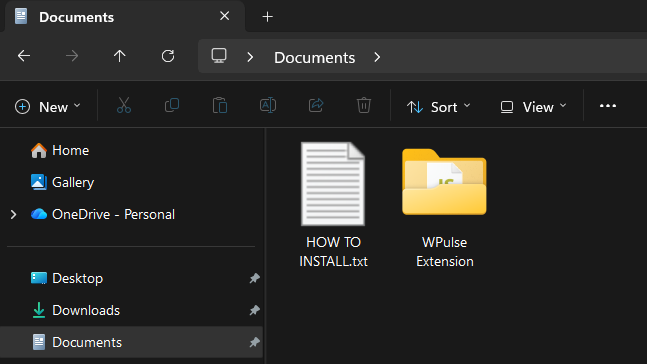Click the Paste clipboard icon
Screen dimensions: 647x364
pyautogui.click(x=220, y=106)
